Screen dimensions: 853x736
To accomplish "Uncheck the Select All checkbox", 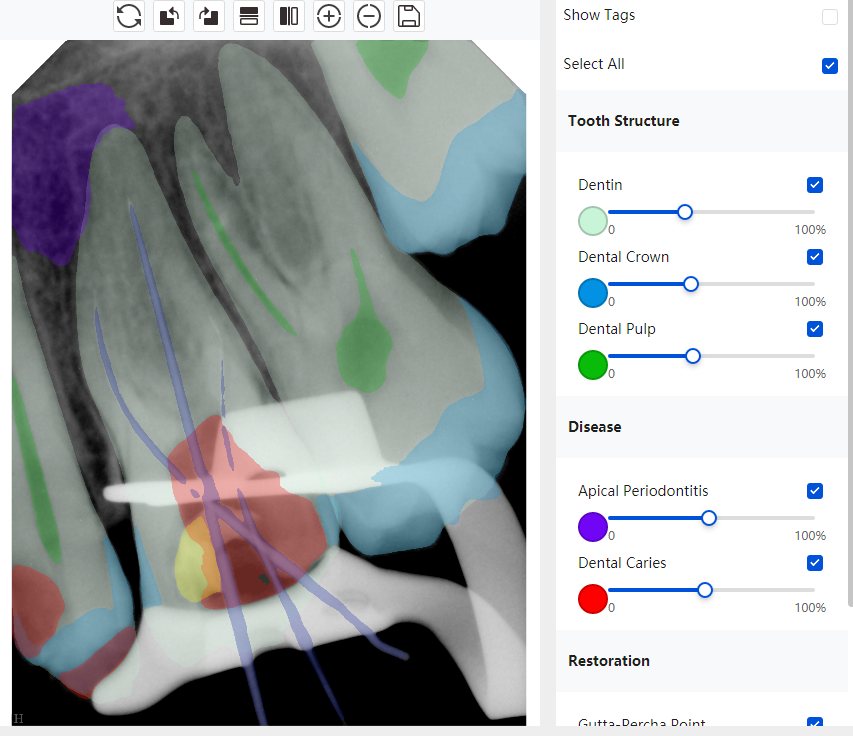I will click(x=829, y=65).
